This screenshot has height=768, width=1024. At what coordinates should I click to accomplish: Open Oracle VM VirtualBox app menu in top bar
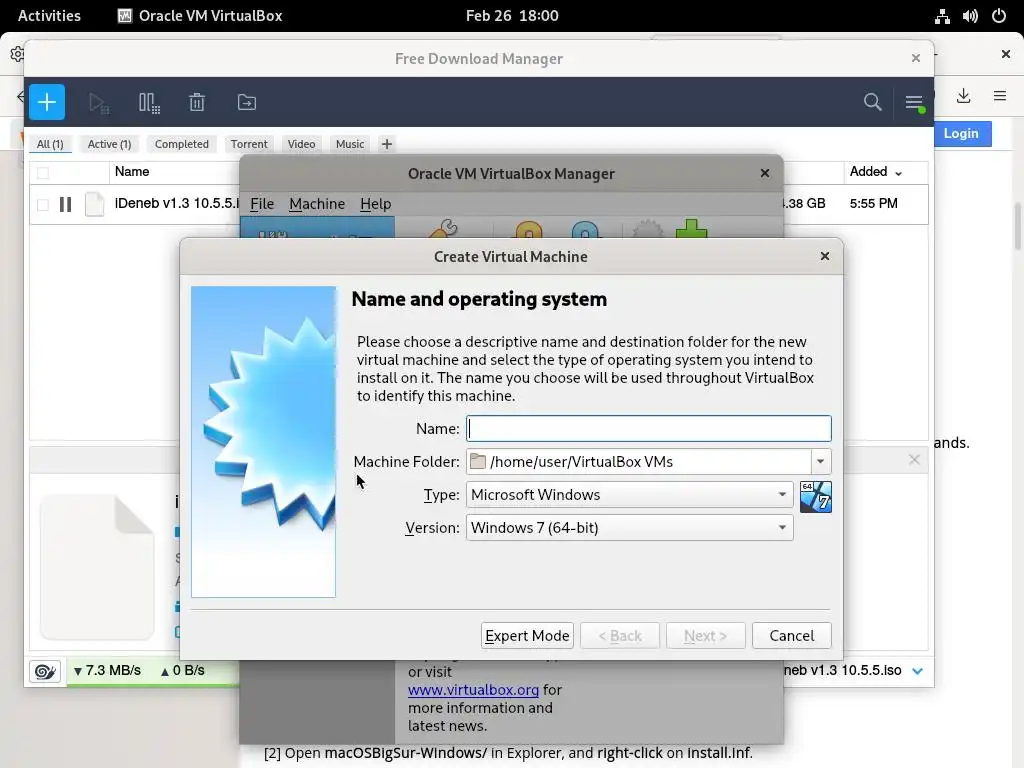click(x=200, y=16)
